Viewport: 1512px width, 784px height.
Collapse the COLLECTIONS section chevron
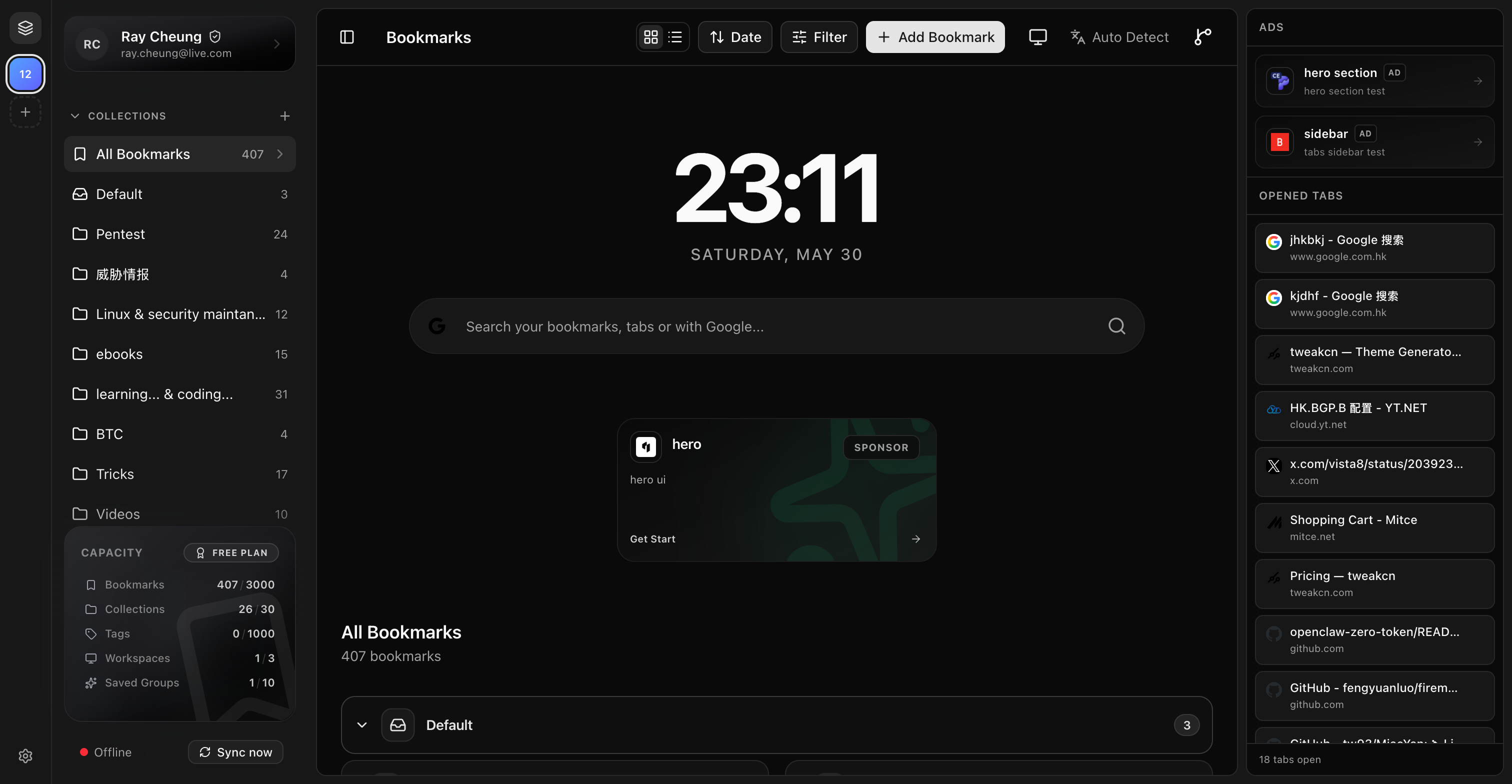[x=75, y=115]
